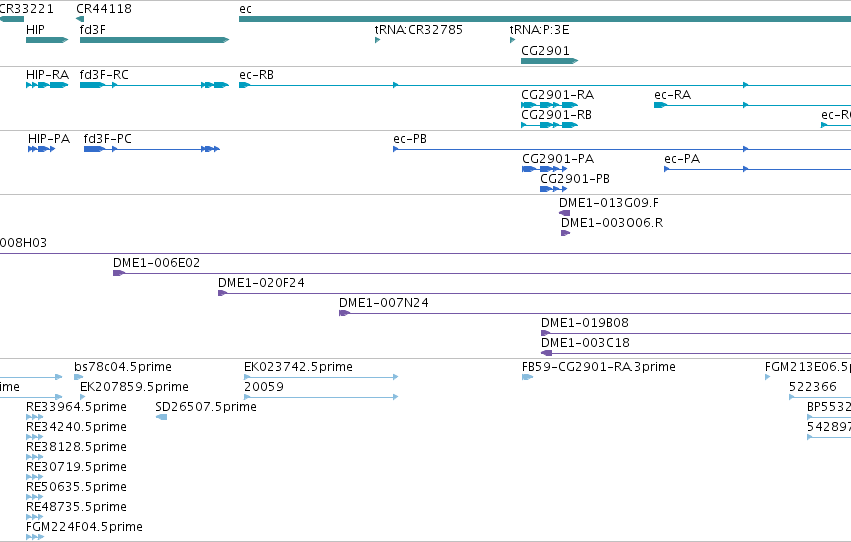The width and height of the screenshot is (851, 542).
Task: Select the EK207859.5prime EST
Action: (82, 398)
